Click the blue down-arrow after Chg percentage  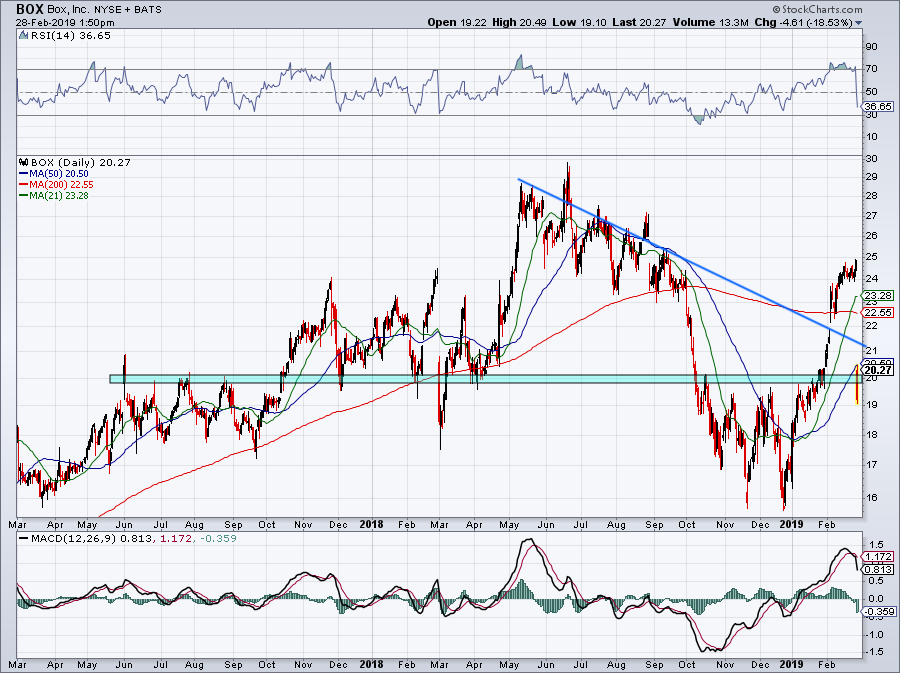point(859,23)
